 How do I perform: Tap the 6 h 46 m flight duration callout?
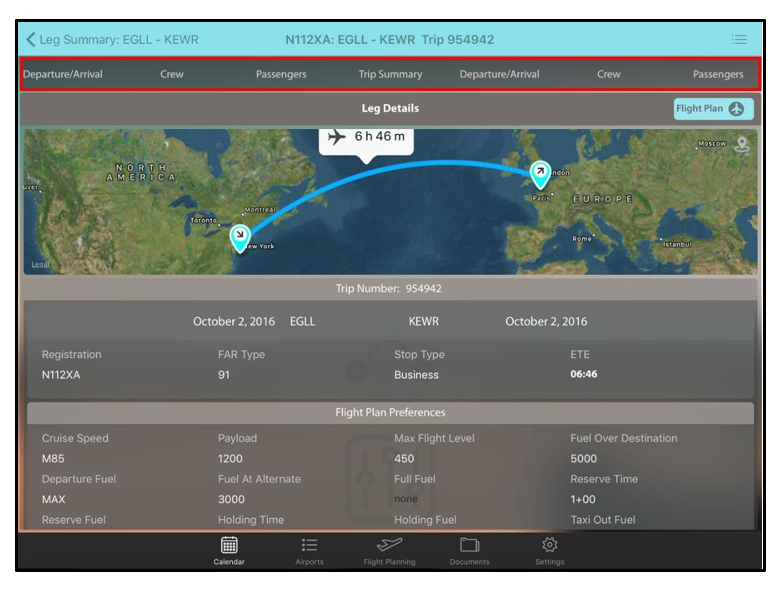(x=366, y=137)
